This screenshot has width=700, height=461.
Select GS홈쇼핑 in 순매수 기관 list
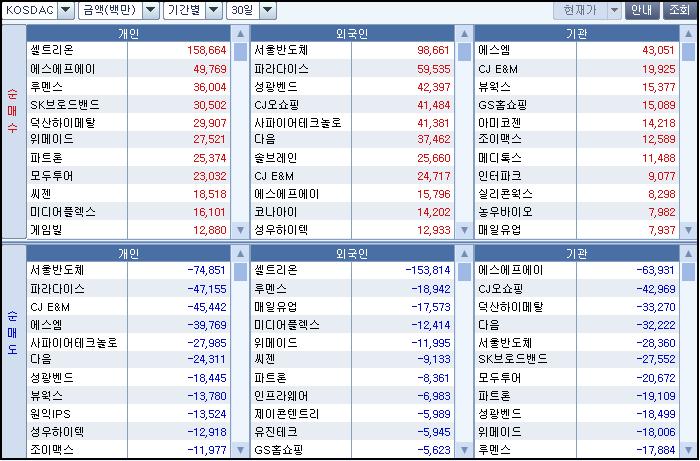click(503, 105)
